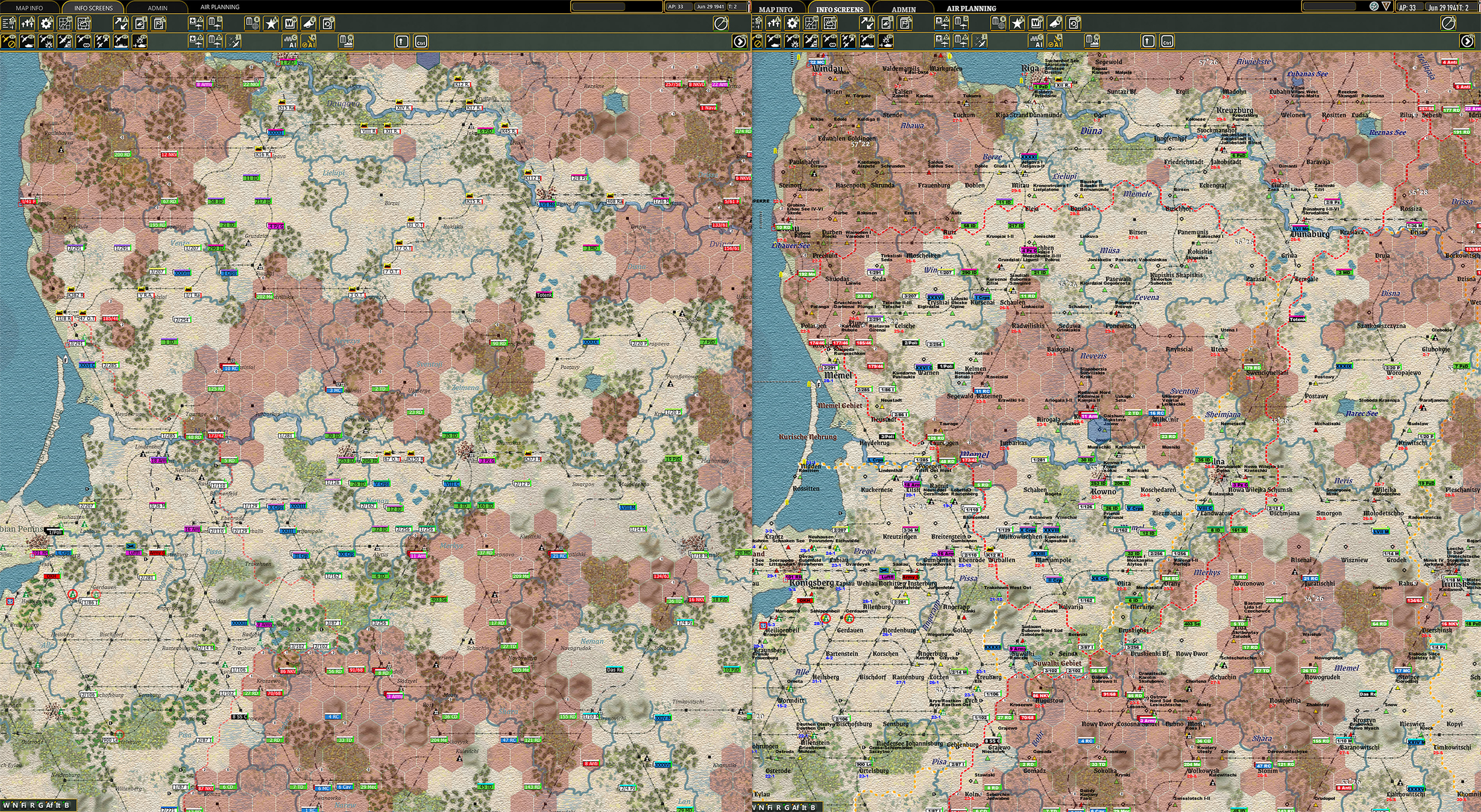Select naval patrol air mode (plane over ship), right pane
Image resolution: width=1481 pixels, height=812 pixels.
[867, 42]
